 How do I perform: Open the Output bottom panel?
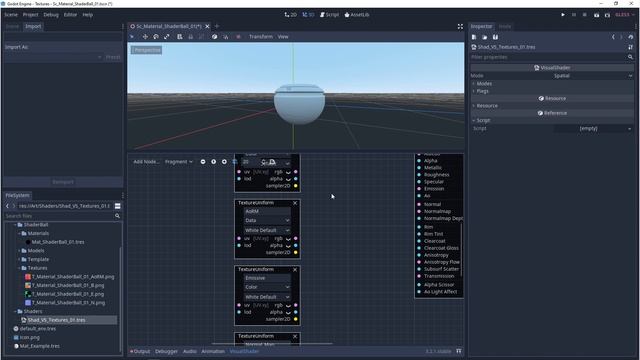pyautogui.click(x=140, y=351)
